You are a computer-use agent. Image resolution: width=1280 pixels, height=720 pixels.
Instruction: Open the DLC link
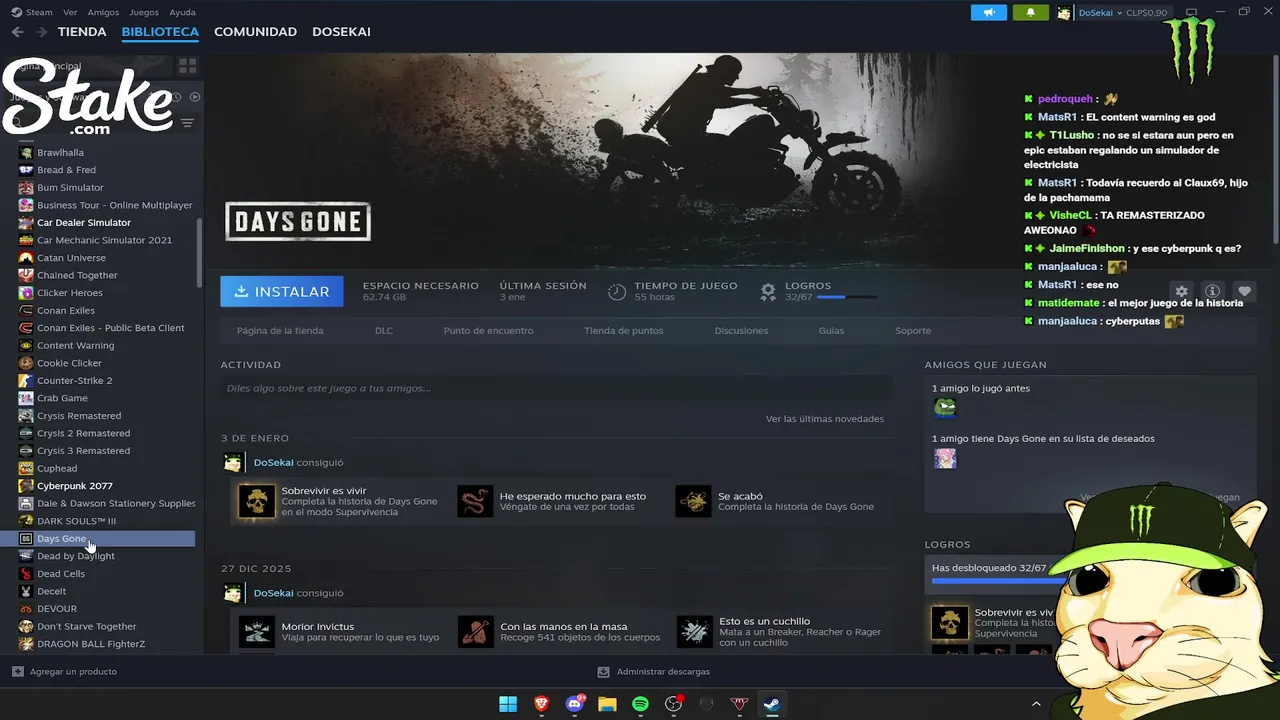point(384,331)
